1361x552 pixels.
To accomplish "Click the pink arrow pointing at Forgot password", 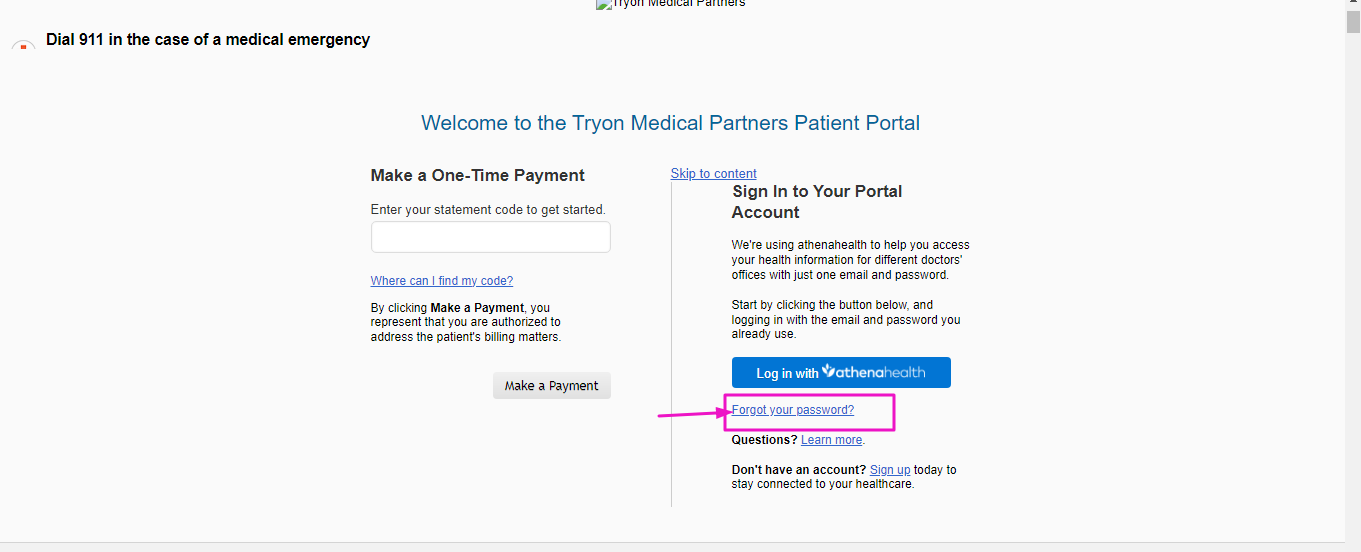I will pyautogui.click(x=694, y=413).
